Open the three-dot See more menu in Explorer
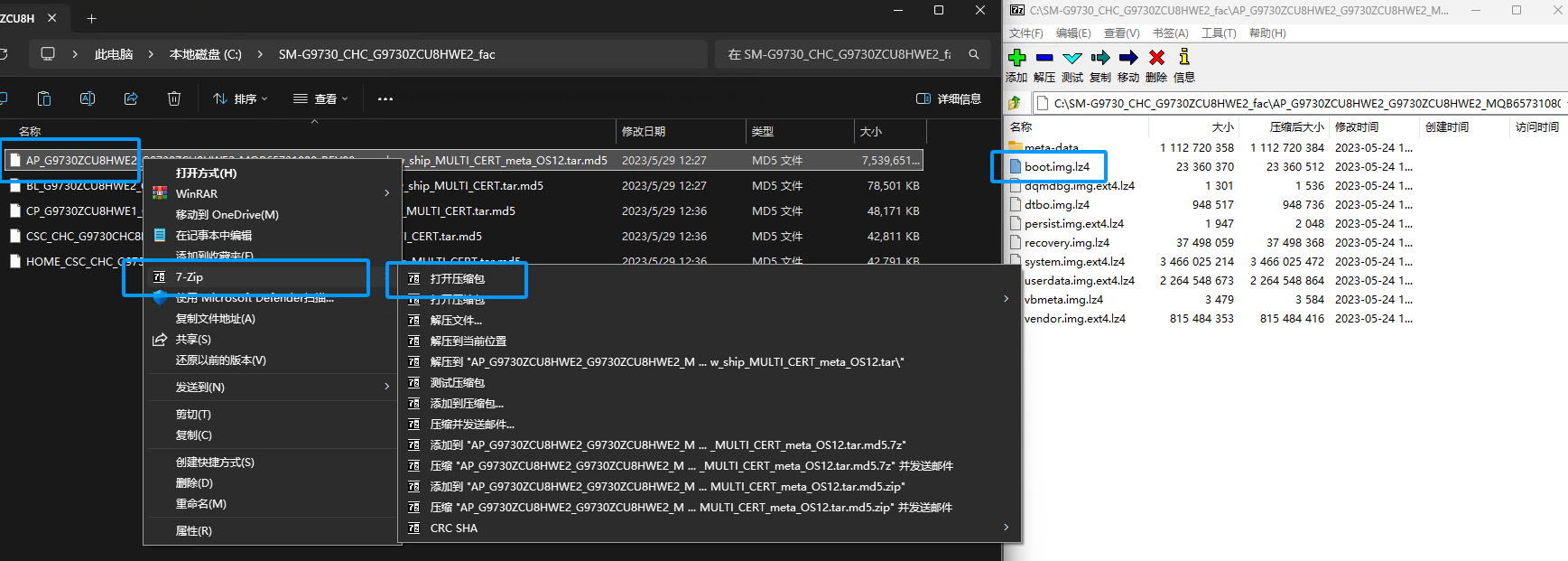Screen dimensions: 1568x561 tap(385, 99)
